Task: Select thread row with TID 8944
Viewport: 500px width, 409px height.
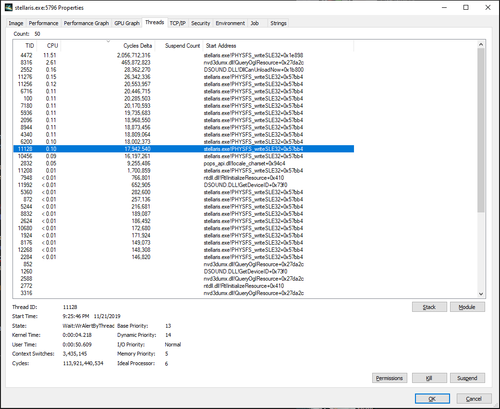Action: pos(184,127)
